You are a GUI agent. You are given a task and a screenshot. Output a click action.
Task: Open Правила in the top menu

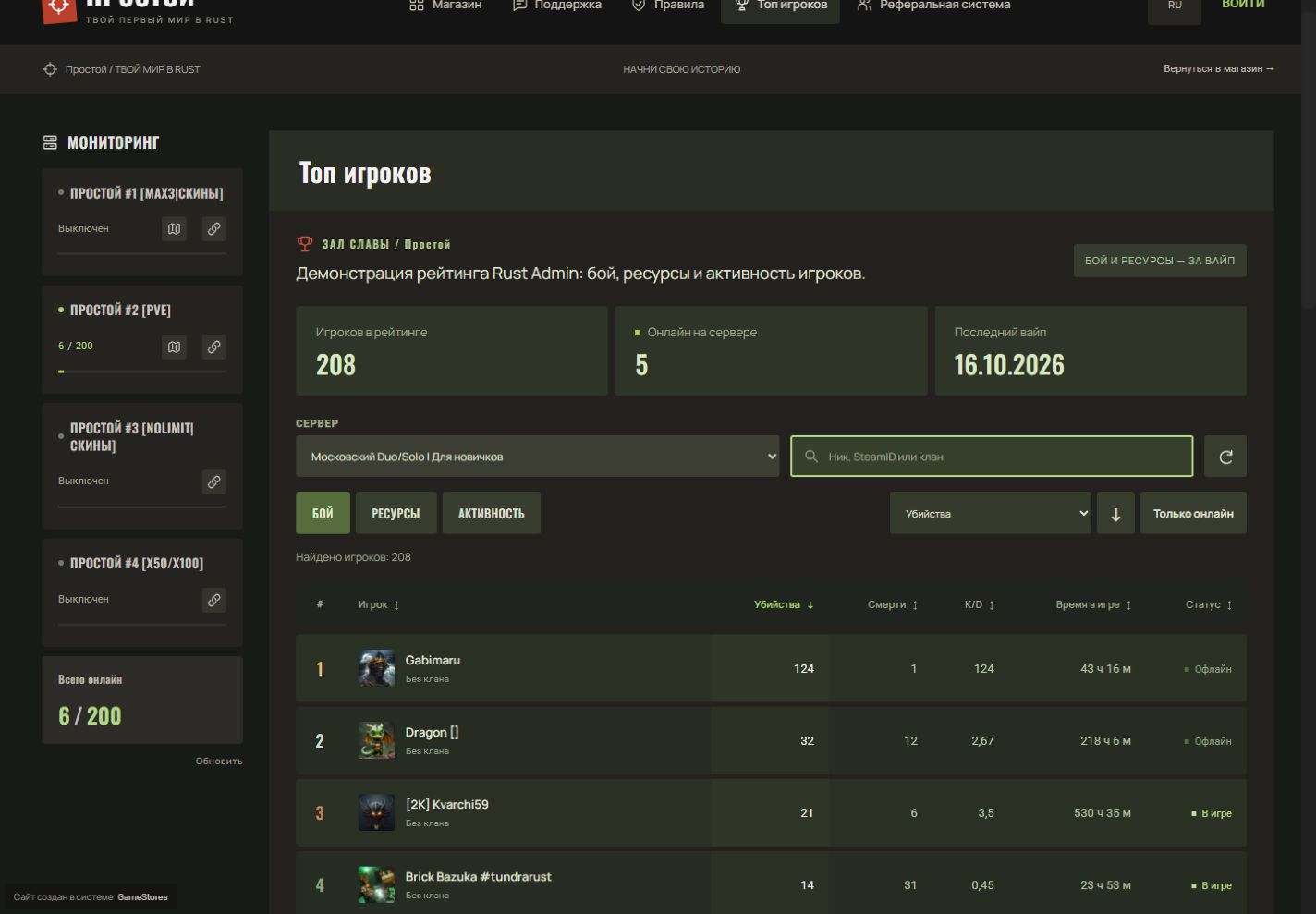pos(667,6)
